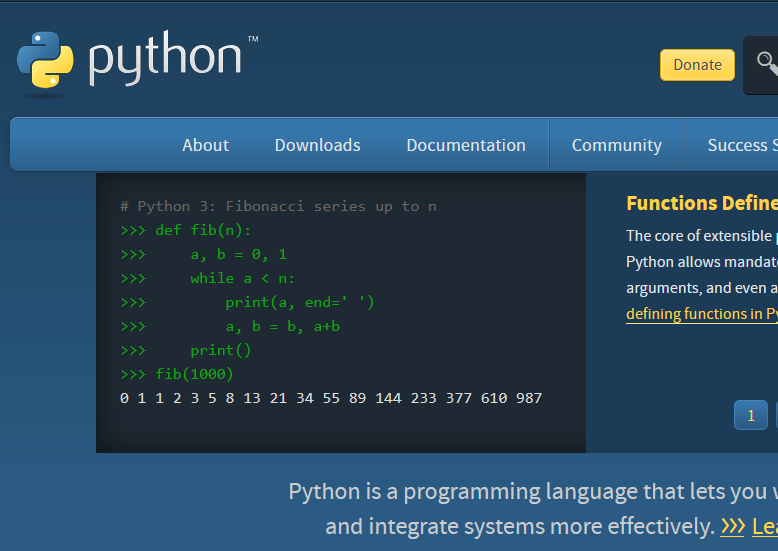Click the 'Learn More' arrow link

tap(749, 526)
